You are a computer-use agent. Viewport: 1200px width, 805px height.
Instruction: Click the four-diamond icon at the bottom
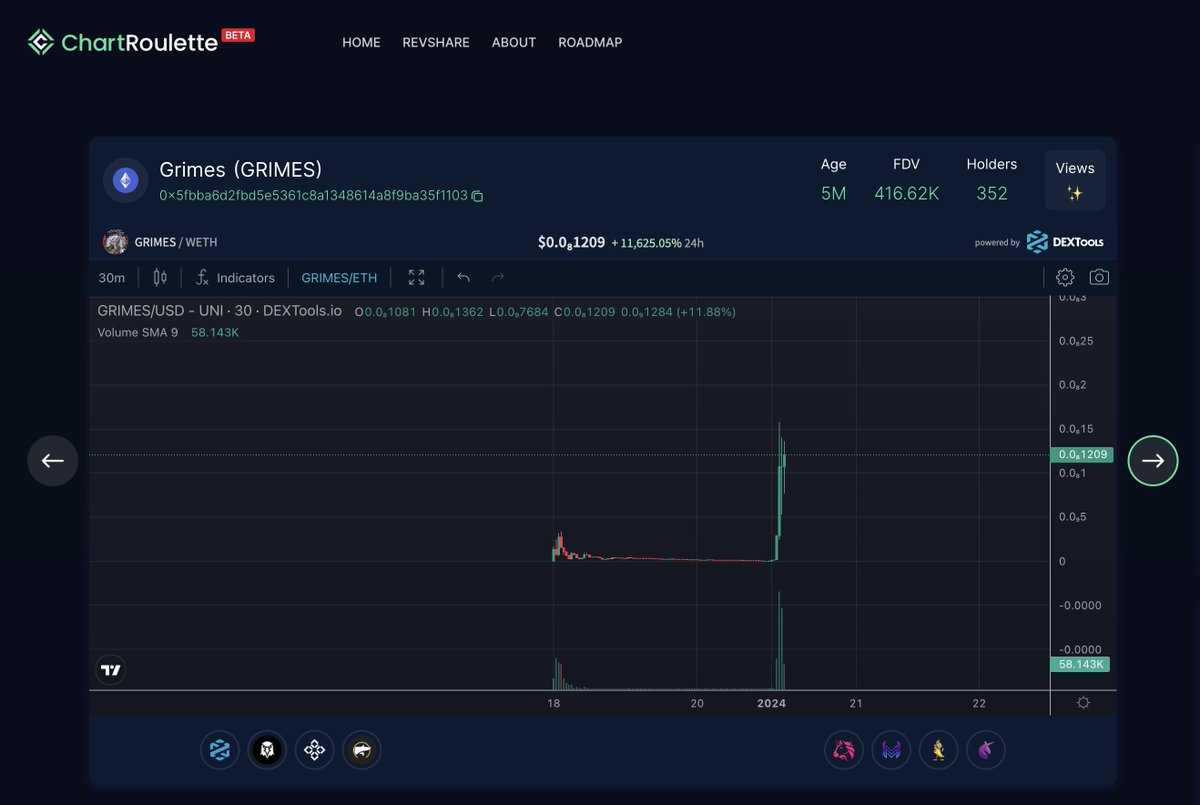(x=314, y=749)
